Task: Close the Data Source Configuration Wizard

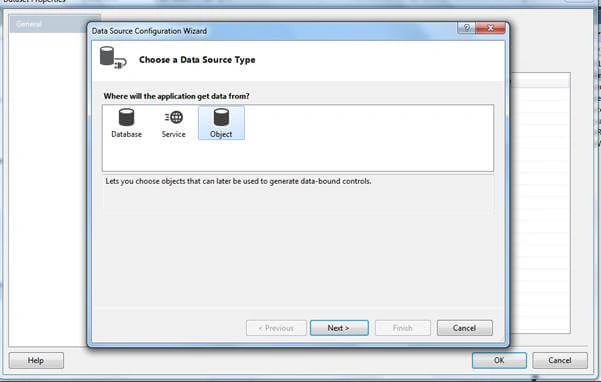Action: pos(490,28)
